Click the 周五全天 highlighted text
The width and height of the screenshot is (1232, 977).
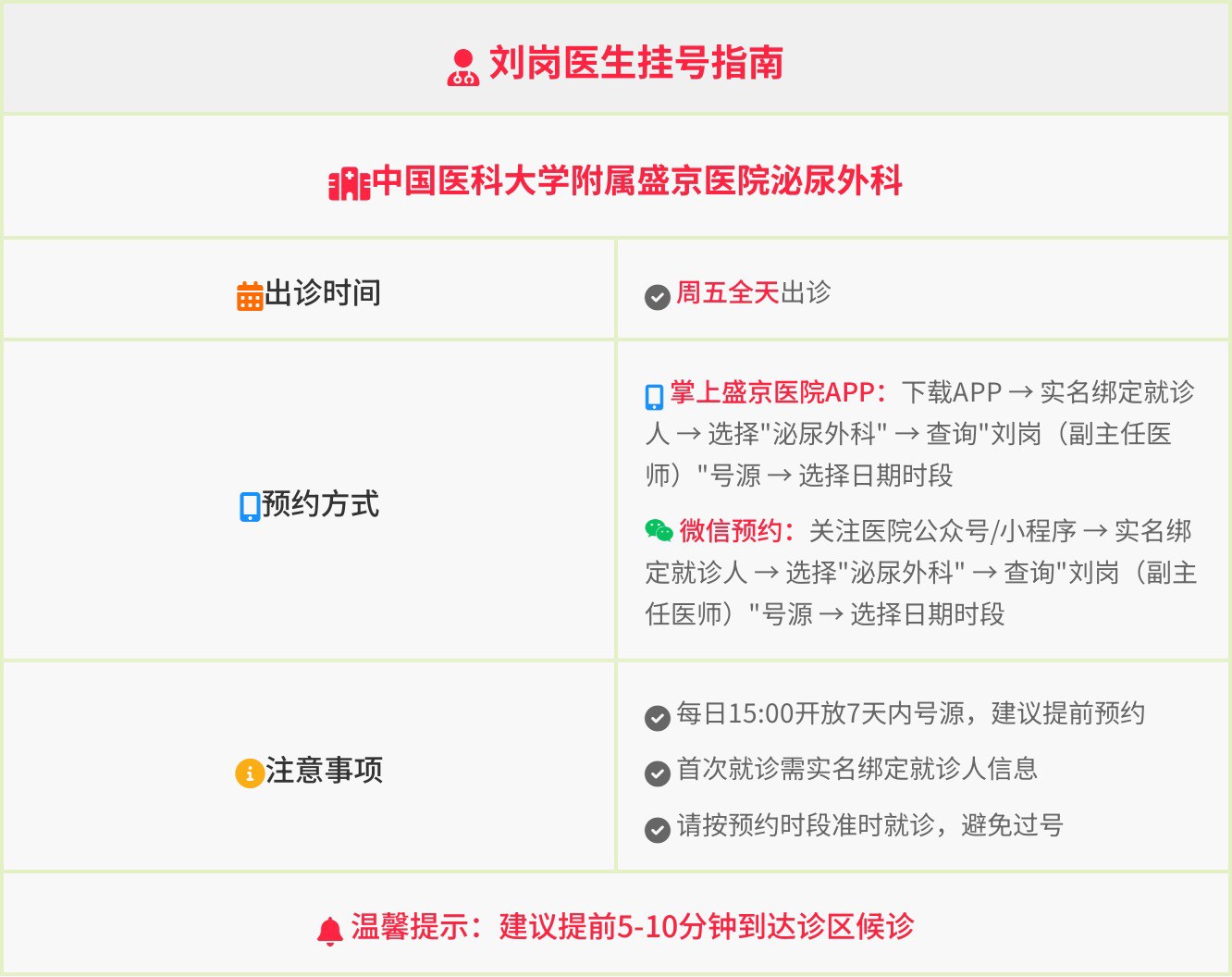coord(728,293)
